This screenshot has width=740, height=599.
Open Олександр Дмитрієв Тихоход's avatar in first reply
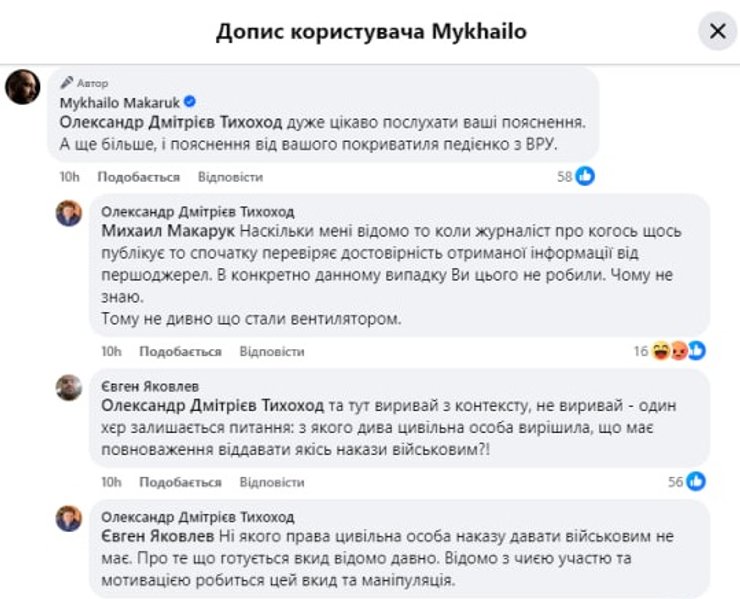click(69, 213)
